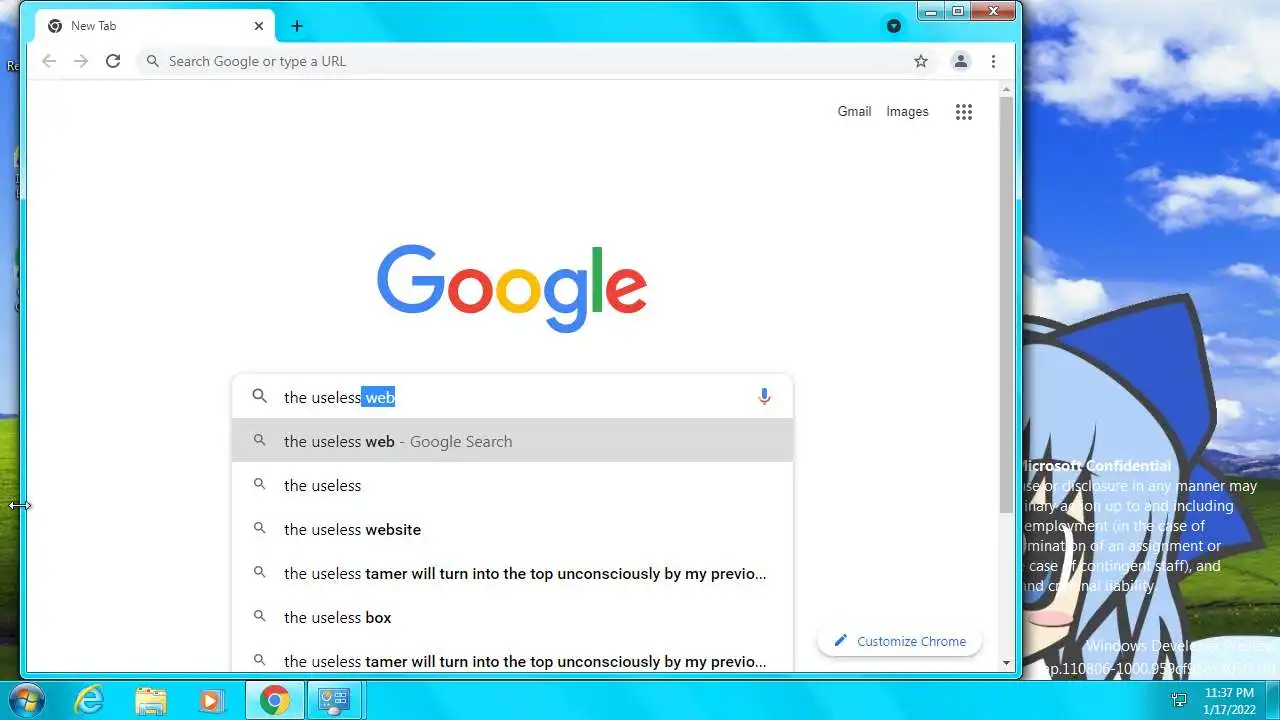Select the New Tab tab
The height and width of the screenshot is (720, 1280).
(155, 26)
